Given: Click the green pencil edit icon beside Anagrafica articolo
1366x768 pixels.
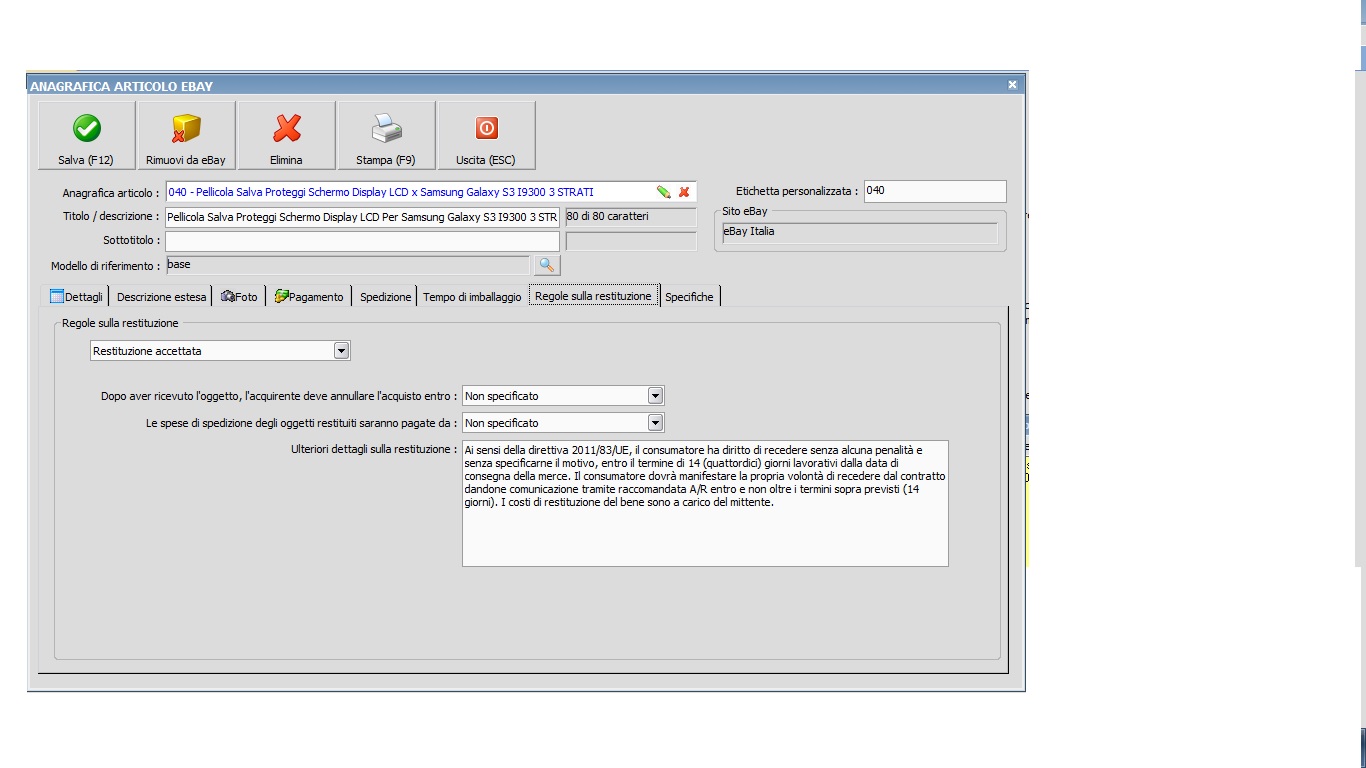Looking at the screenshot, I should (663, 192).
